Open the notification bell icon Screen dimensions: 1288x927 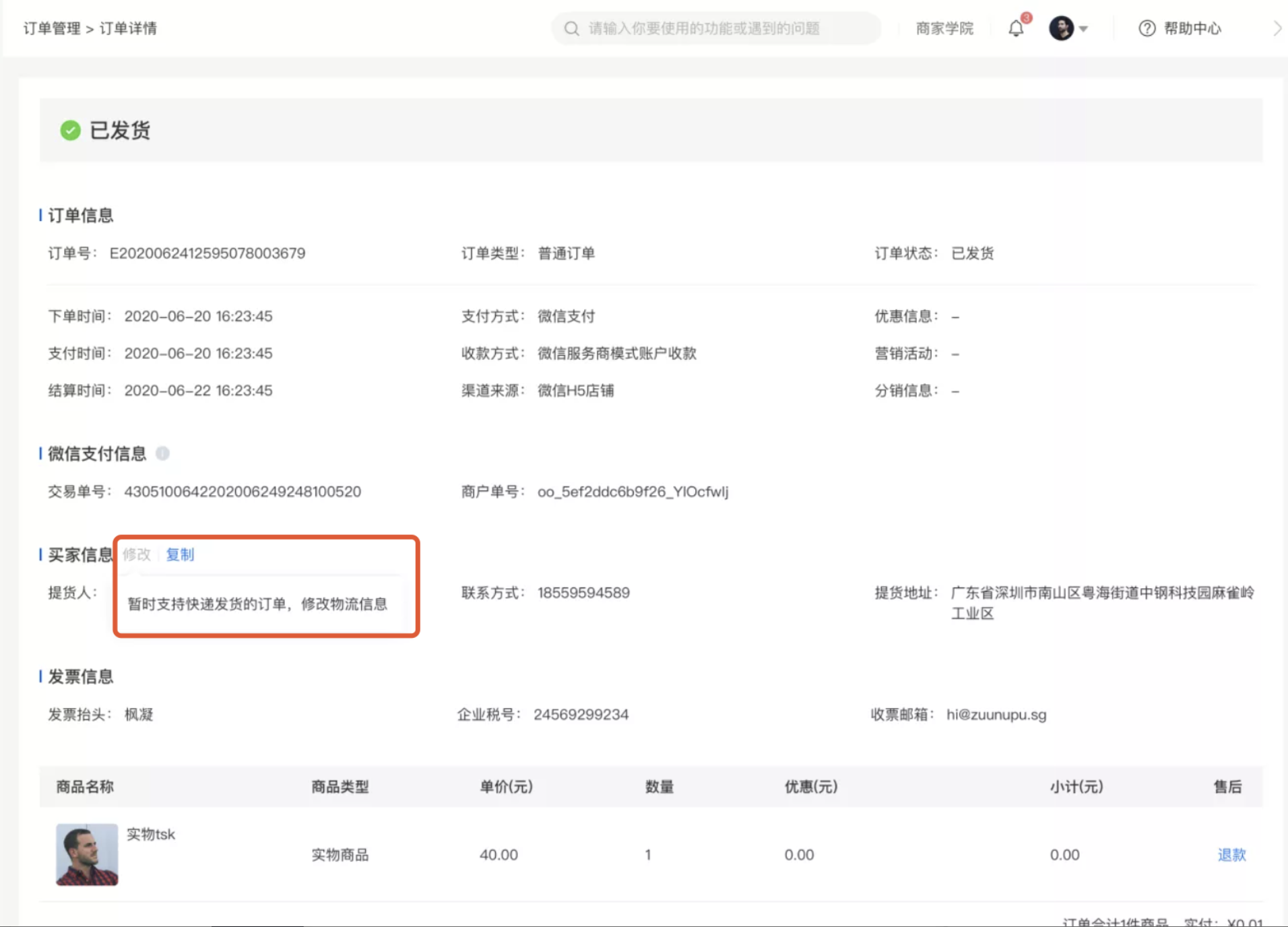coord(1016,28)
